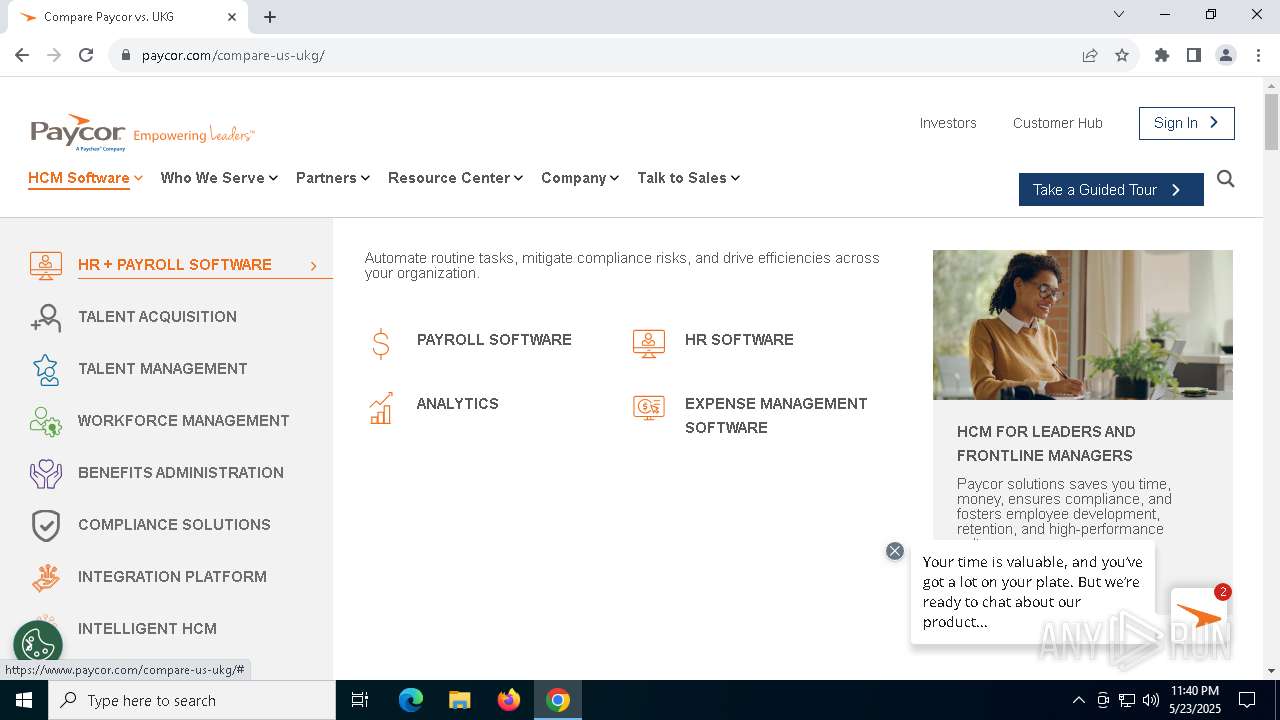Show hidden system tray icons

pos(1078,700)
